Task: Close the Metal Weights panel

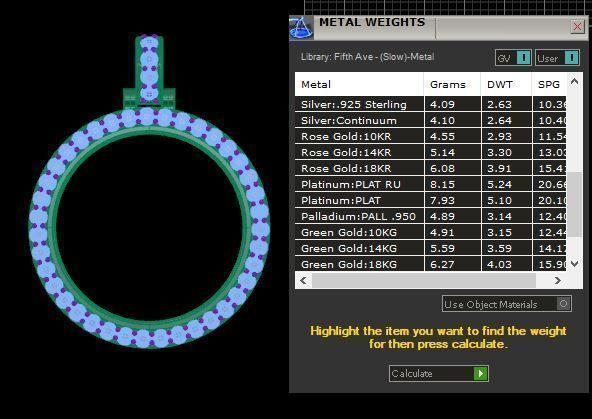Action: (x=577, y=26)
